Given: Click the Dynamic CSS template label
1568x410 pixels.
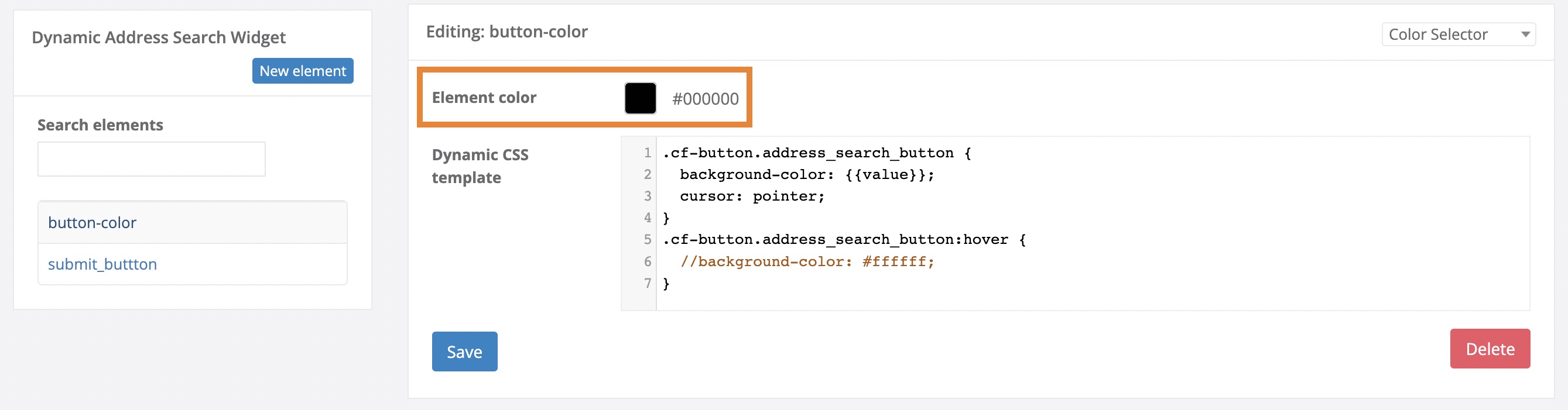Looking at the screenshot, I should click(x=480, y=166).
